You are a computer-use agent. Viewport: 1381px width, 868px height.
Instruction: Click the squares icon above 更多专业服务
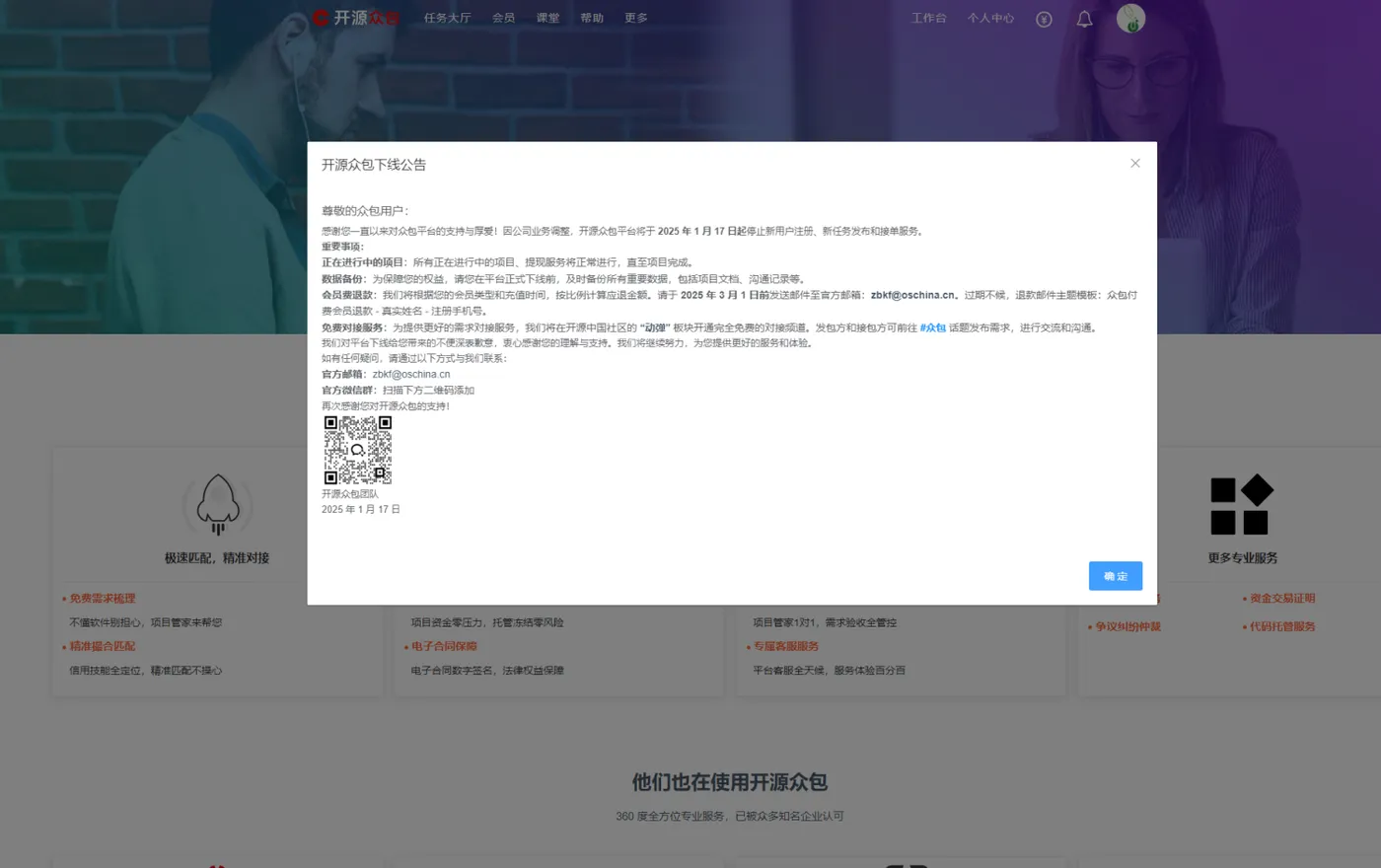click(x=1242, y=504)
